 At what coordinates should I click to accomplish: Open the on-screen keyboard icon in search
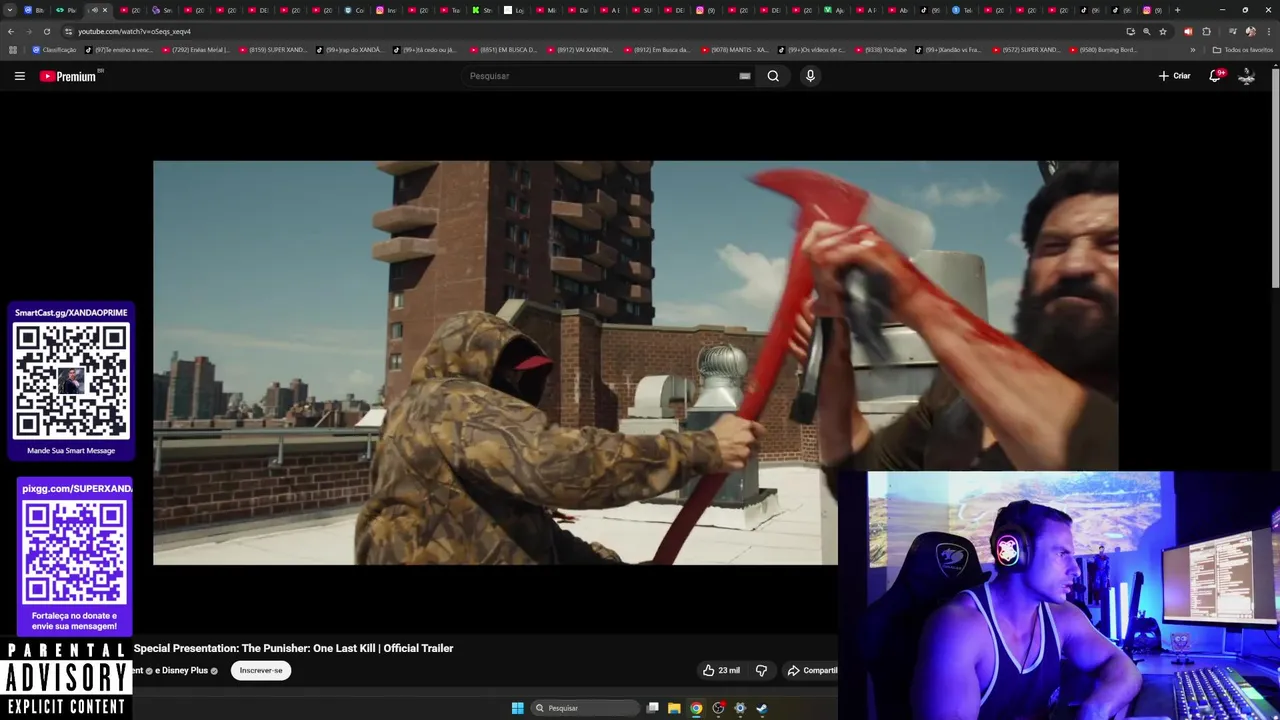coord(745,76)
